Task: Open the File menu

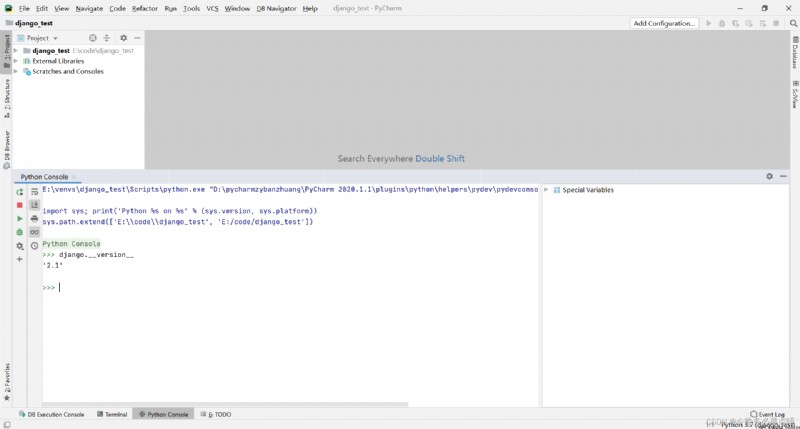Action: (24, 9)
